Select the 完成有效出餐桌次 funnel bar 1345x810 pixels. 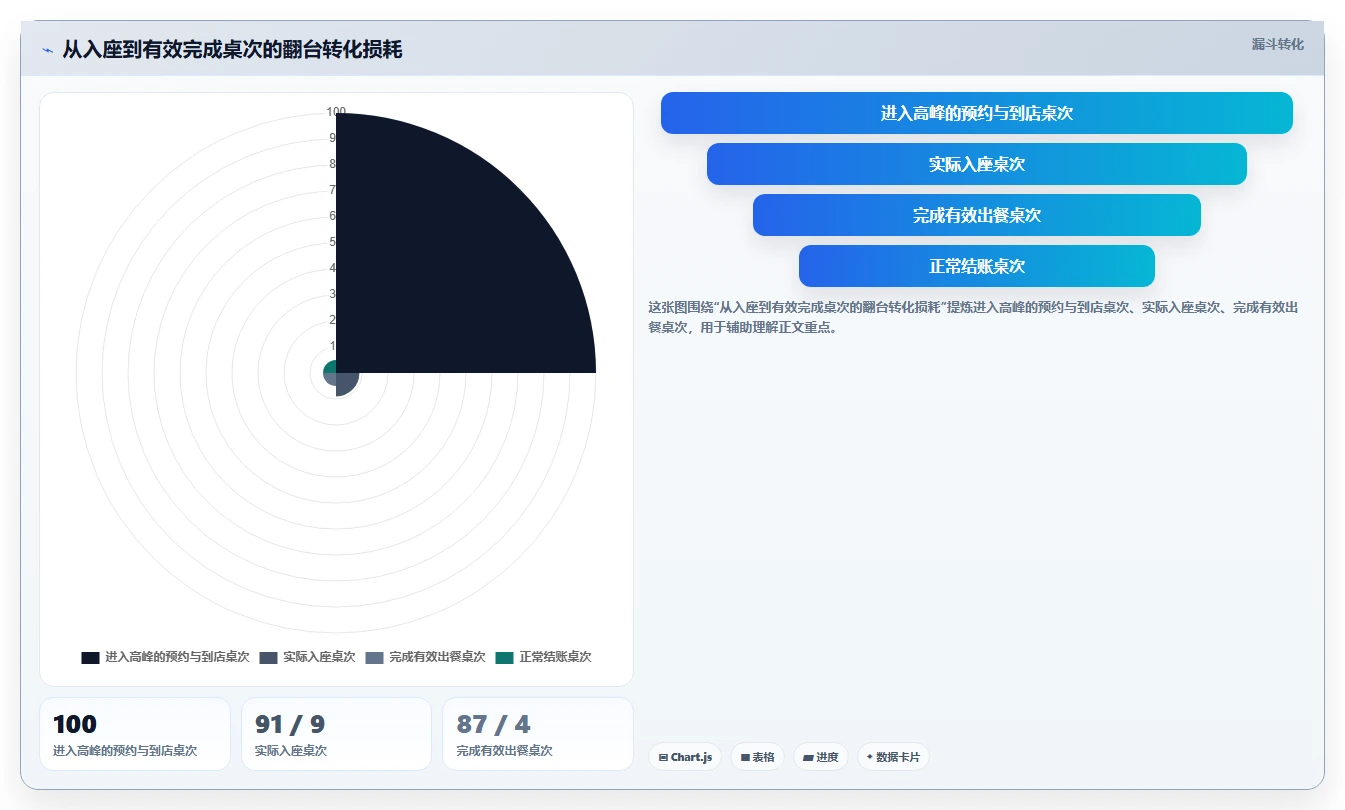976,215
